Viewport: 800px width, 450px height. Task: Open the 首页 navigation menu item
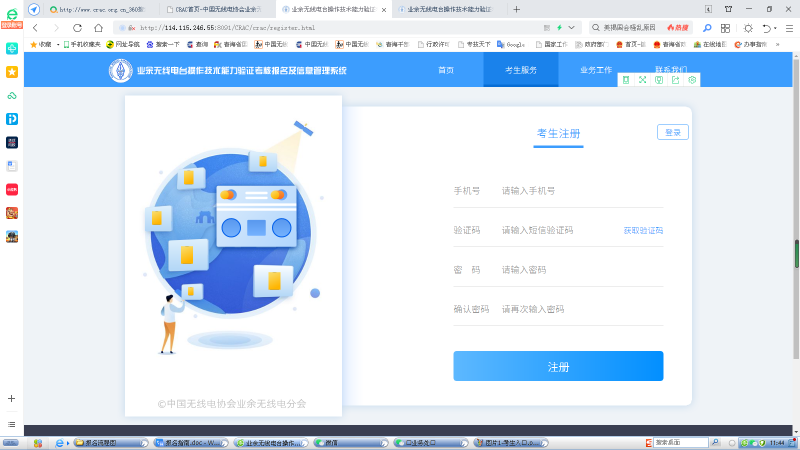(446, 71)
